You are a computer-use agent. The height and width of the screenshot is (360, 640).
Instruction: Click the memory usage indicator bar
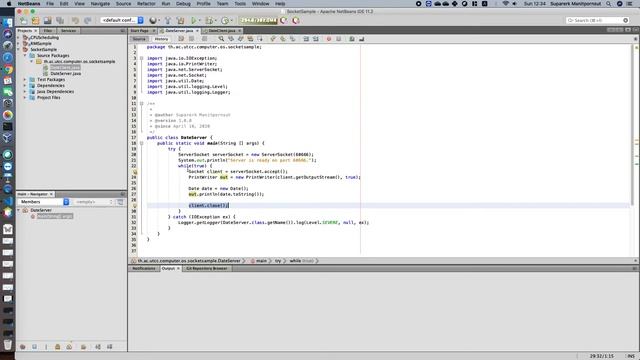pyautogui.click(x=258, y=20)
